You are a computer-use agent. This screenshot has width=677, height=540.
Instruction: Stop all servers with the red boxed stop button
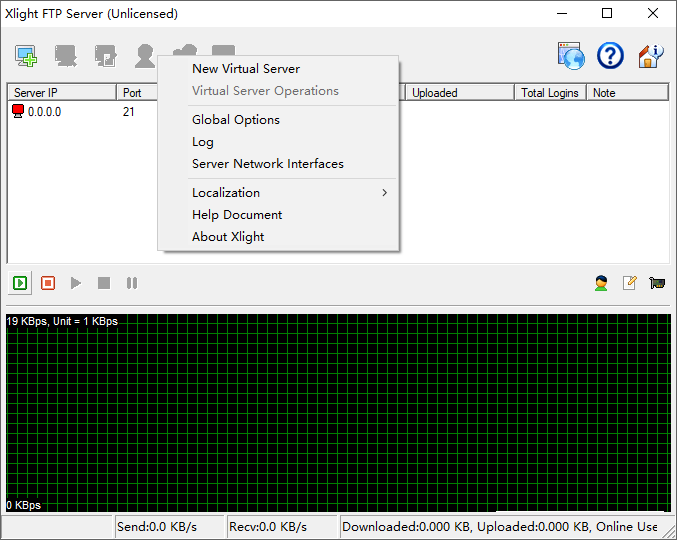[x=48, y=283]
